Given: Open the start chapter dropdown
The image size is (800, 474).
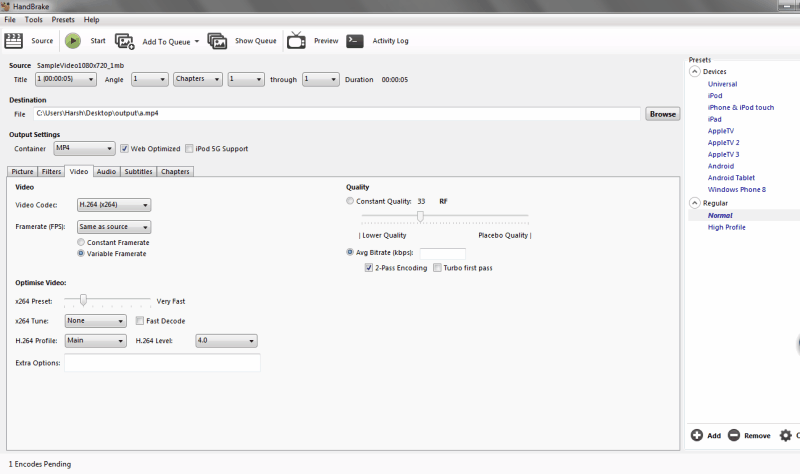Looking at the screenshot, I should (246, 79).
